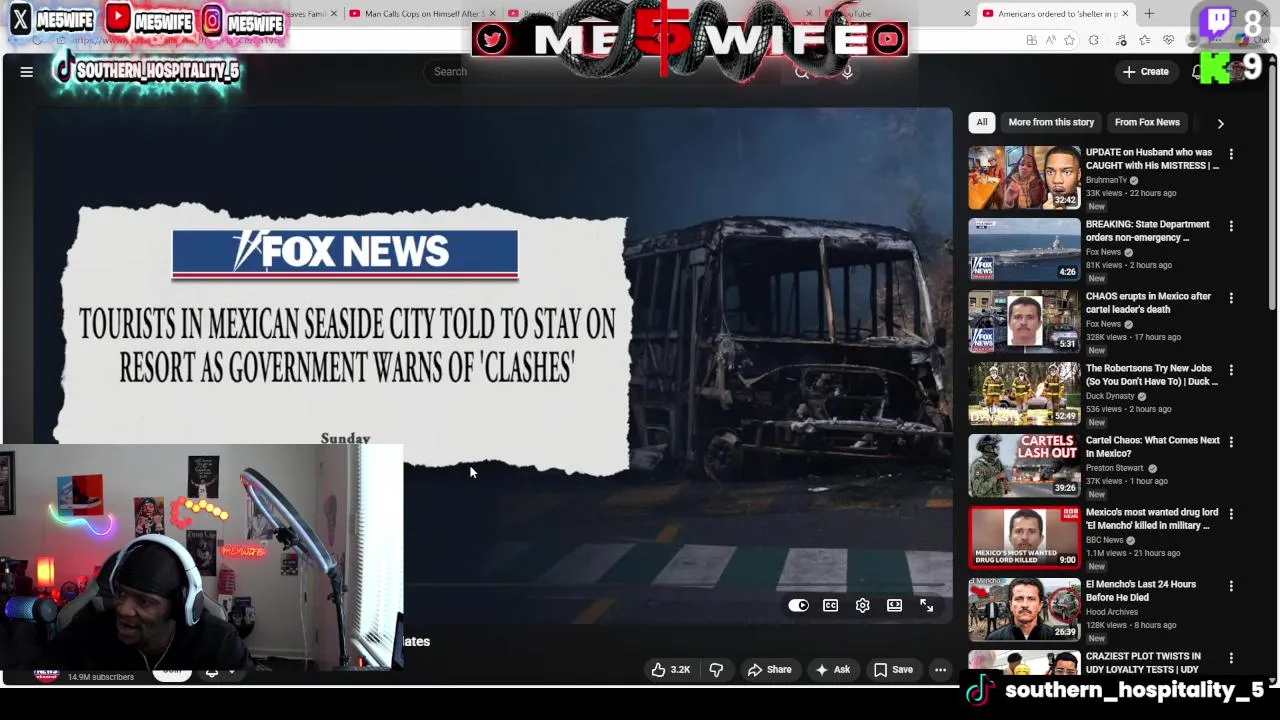Open options menu for 'CHAOS erupts in Mexico' video
Screen dimensions: 1280x720
(1231, 298)
